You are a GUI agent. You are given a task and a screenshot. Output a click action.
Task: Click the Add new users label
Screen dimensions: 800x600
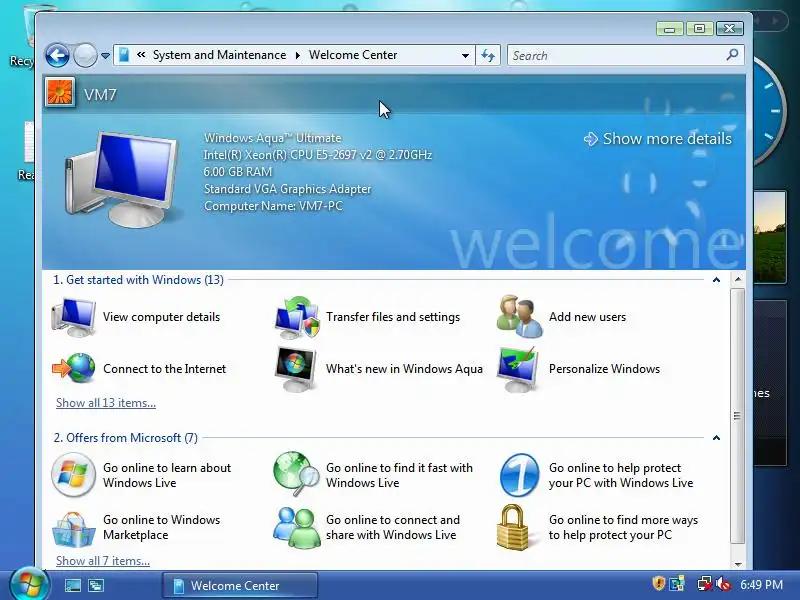click(x=587, y=317)
